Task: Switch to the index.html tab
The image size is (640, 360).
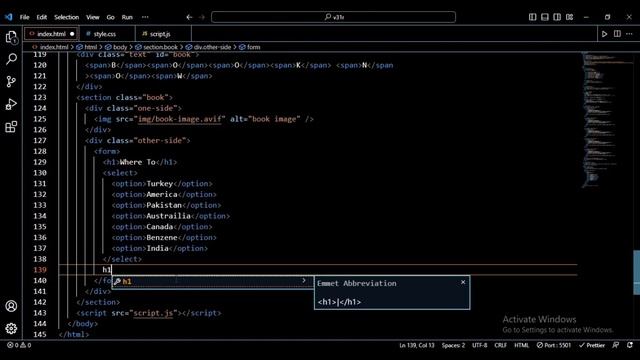Action: [51, 34]
